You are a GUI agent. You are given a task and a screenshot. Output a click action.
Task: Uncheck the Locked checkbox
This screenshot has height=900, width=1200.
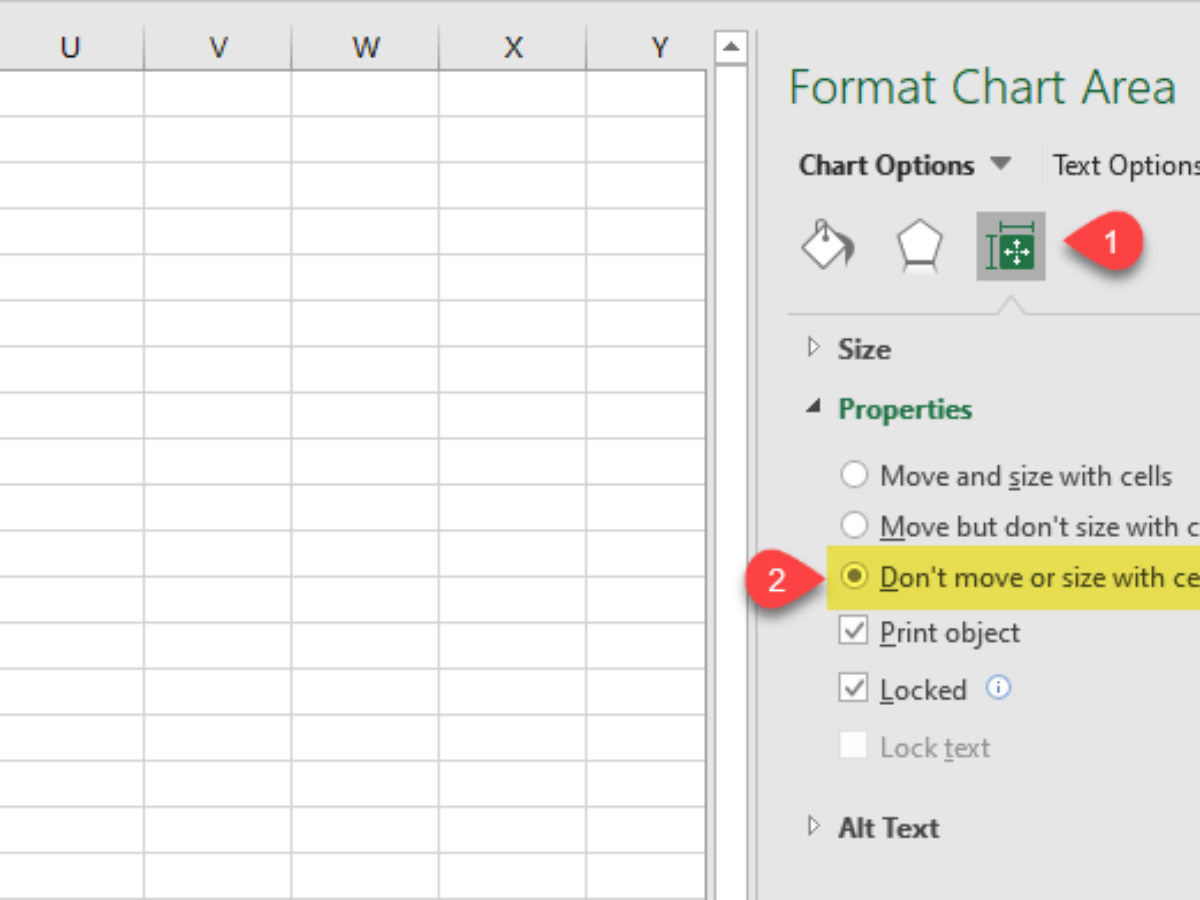click(x=853, y=689)
